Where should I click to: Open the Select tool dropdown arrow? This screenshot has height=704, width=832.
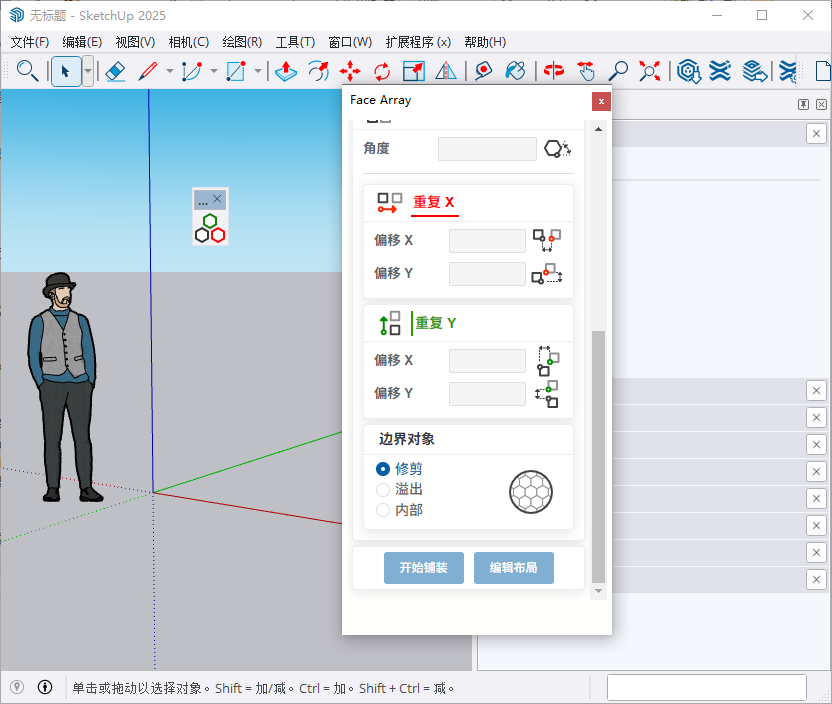coord(86,71)
